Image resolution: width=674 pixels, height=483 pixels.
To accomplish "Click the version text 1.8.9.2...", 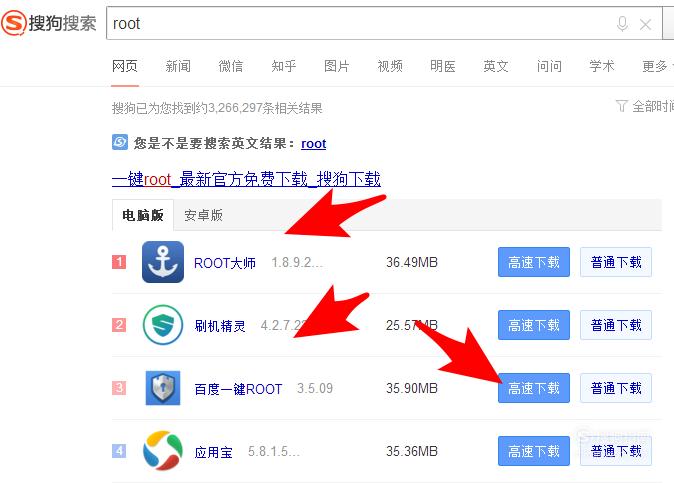I will pos(297,262).
